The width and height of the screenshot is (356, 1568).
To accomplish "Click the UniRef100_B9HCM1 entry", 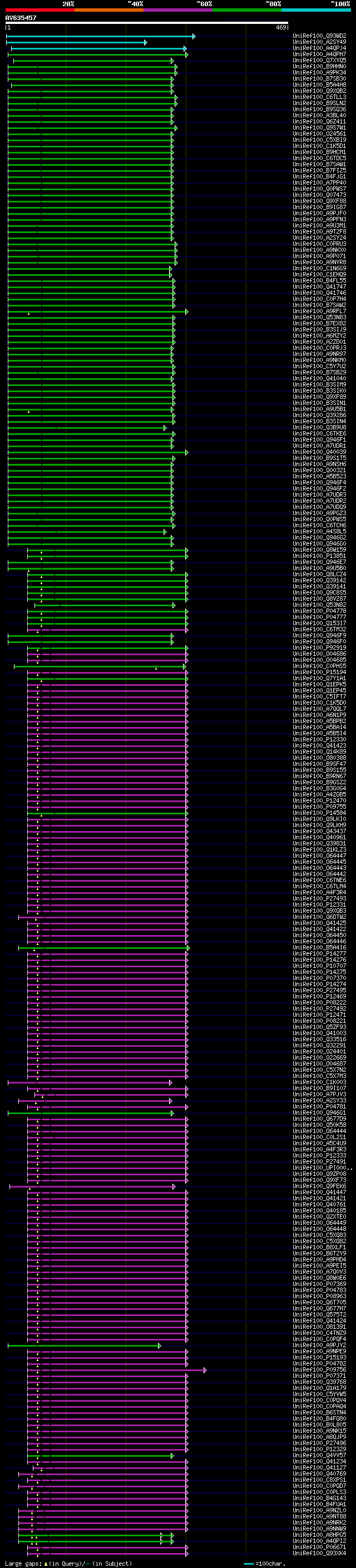I will click(x=319, y=152).
